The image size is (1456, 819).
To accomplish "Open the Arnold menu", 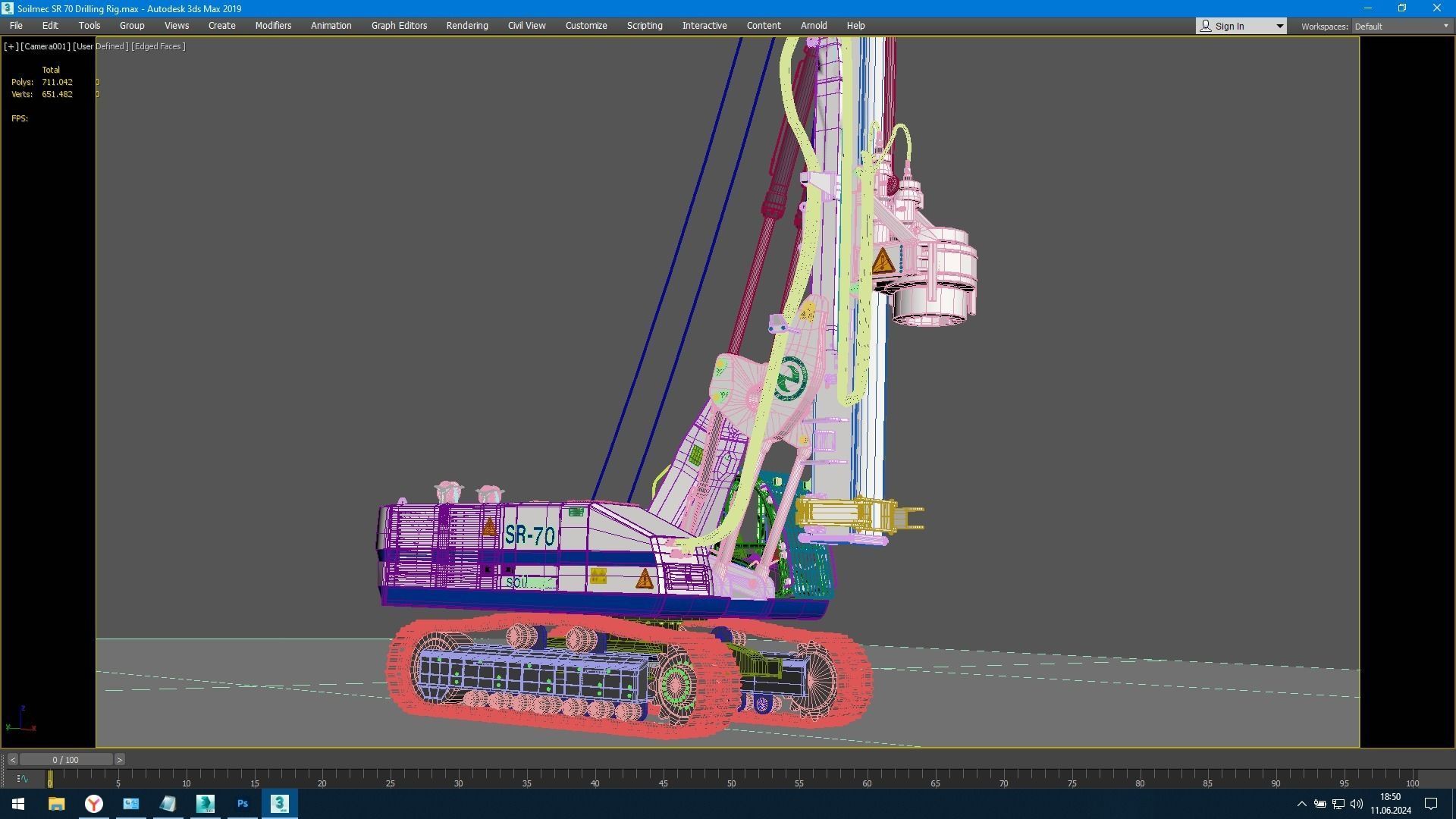I will click(814, 26).
